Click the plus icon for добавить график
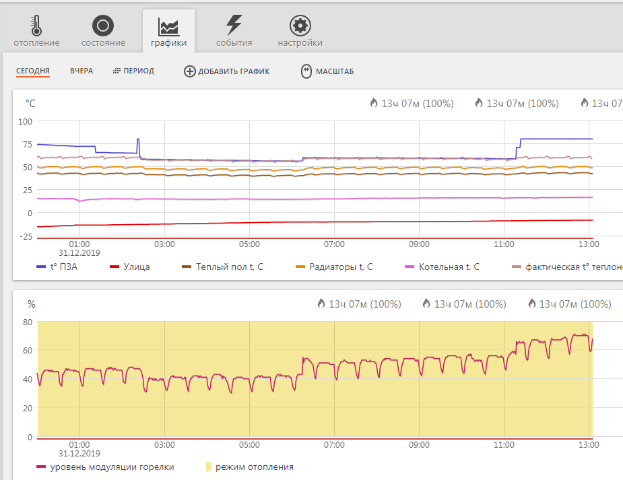 190,72
